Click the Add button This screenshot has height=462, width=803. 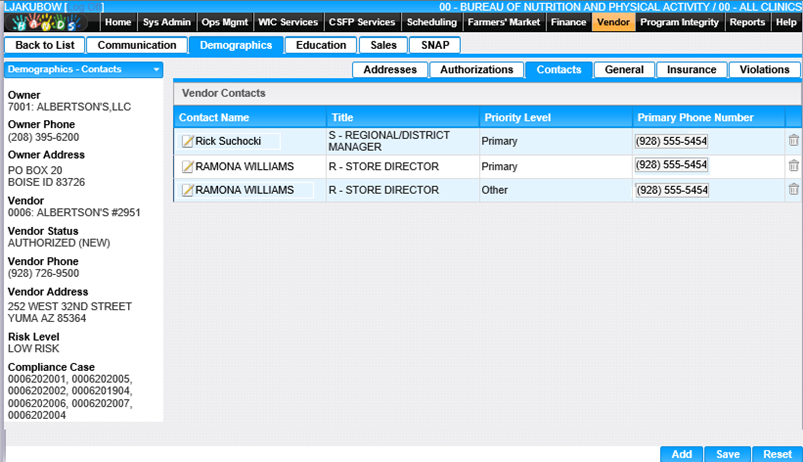[x=682, y=454]
